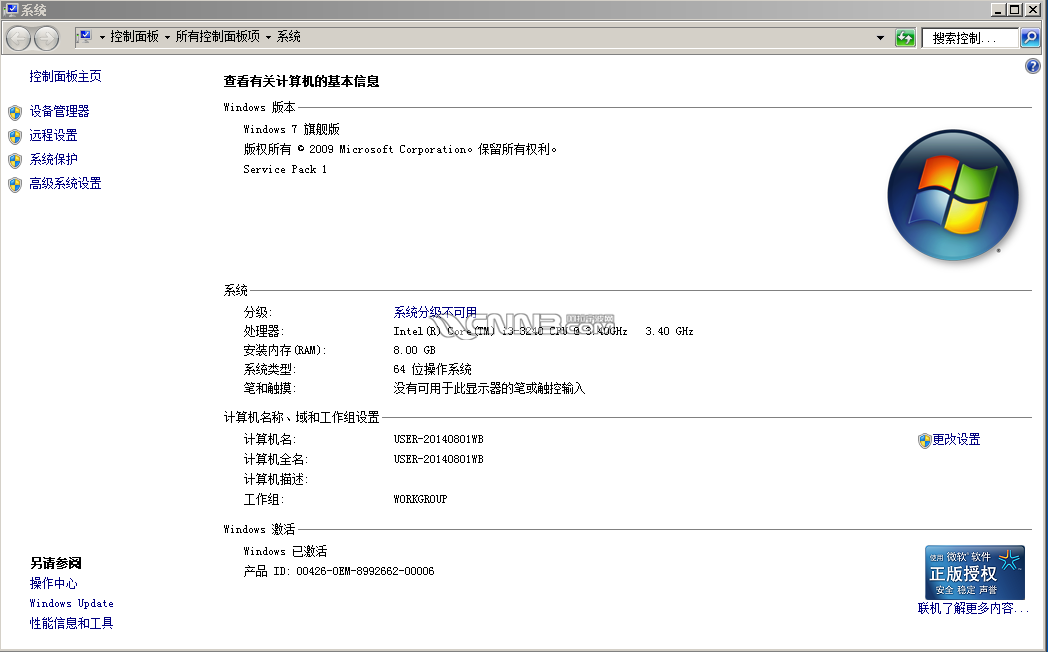Click the 没有可用于此显示器的笔或触控输入 text

pyautogui.click(x=489, y=388)
